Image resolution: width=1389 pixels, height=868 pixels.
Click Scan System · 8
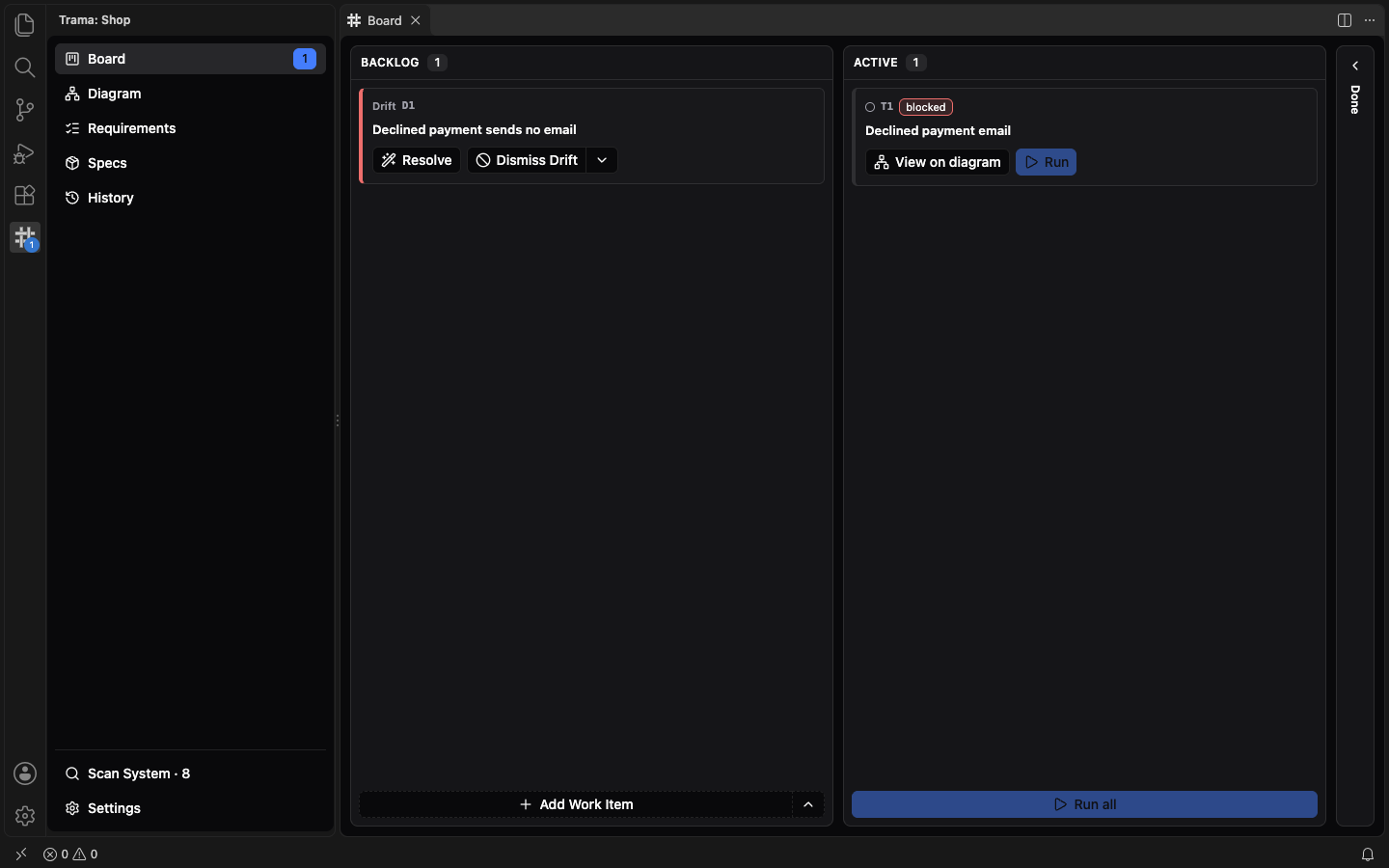pos(190,773)
